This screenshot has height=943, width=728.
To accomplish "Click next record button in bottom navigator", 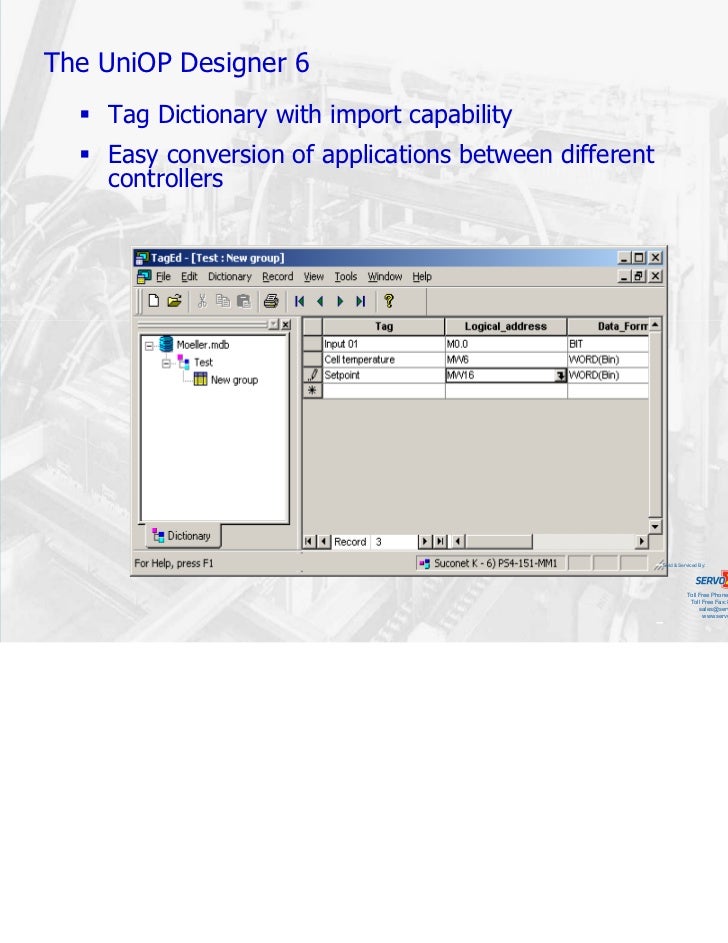I will tap(425, 541).
